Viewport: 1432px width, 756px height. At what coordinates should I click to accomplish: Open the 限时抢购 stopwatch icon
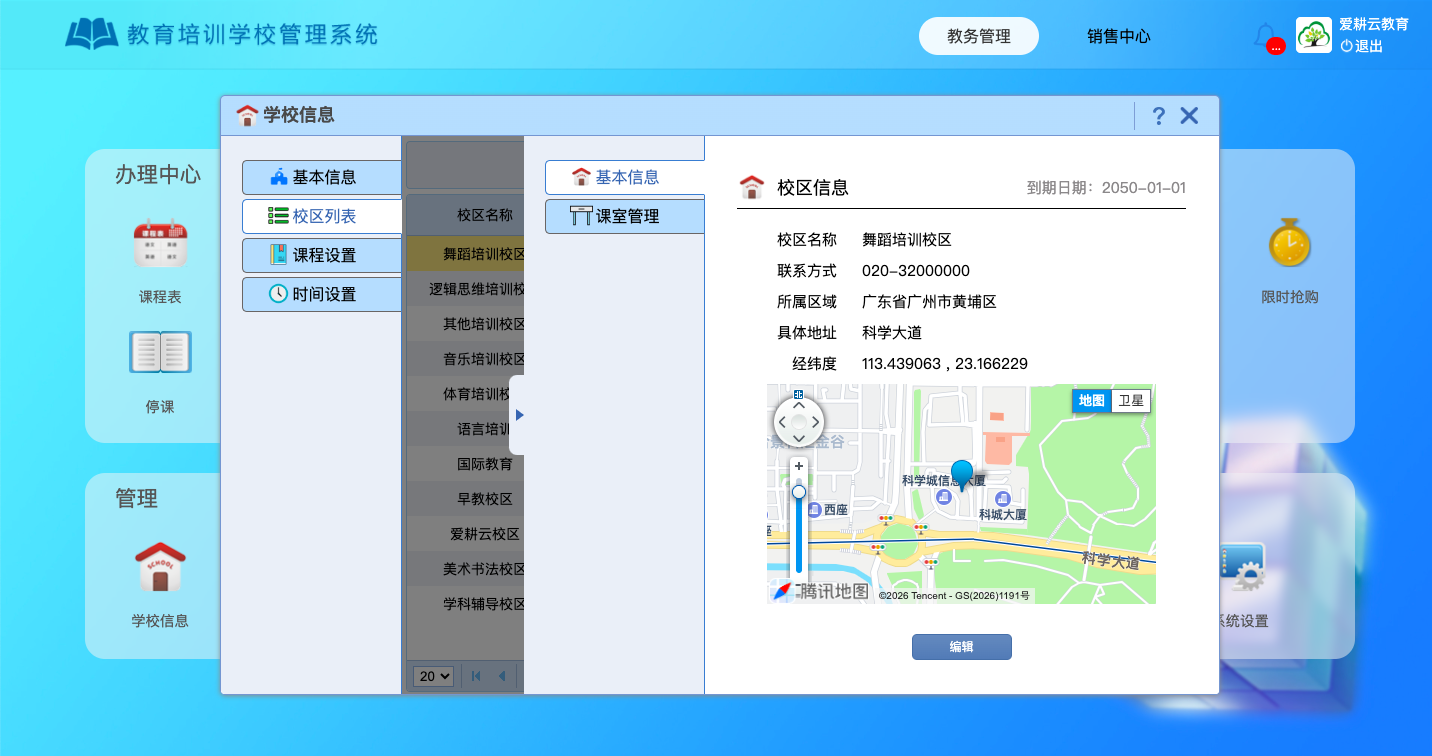coord(1289,243)
